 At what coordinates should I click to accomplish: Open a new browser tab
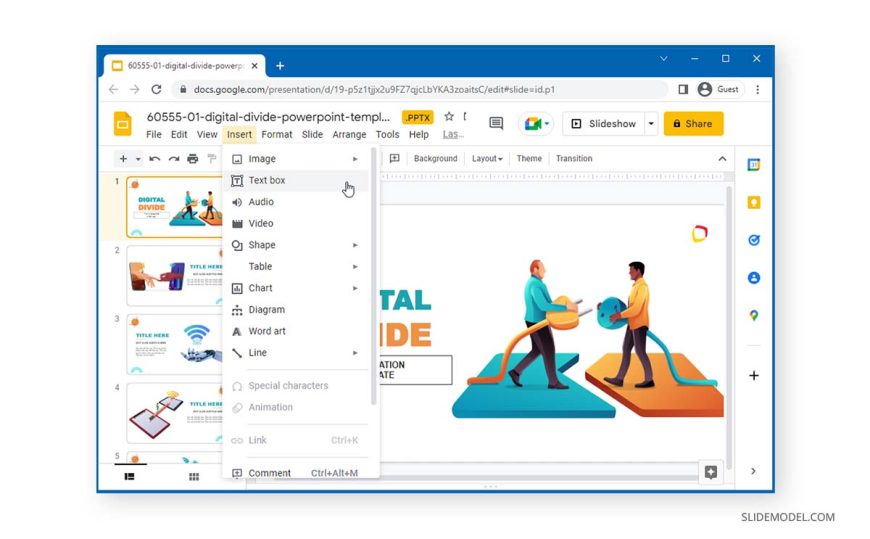(x=280, y=66)
